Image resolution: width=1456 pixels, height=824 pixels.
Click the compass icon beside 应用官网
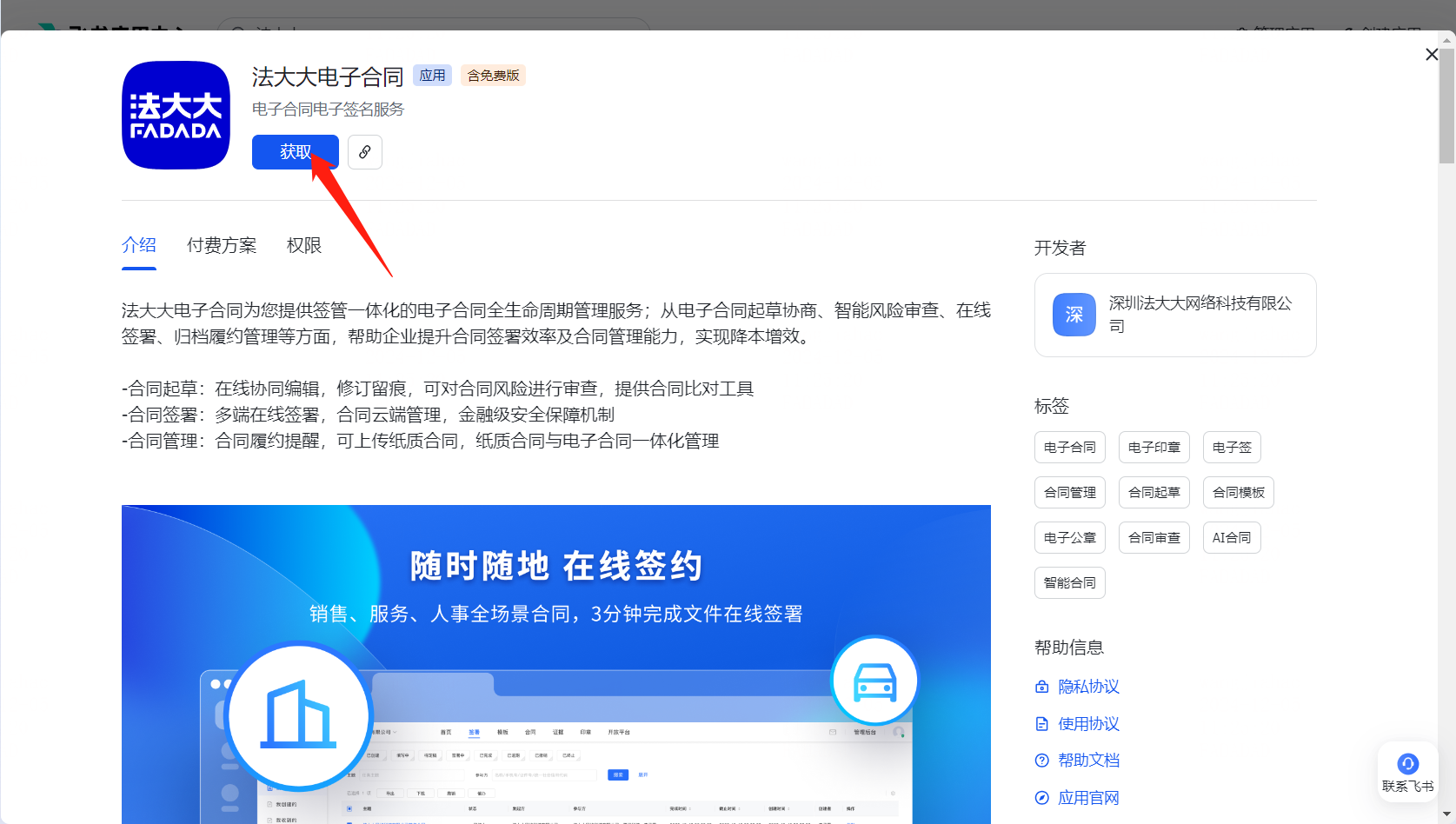1042,798
